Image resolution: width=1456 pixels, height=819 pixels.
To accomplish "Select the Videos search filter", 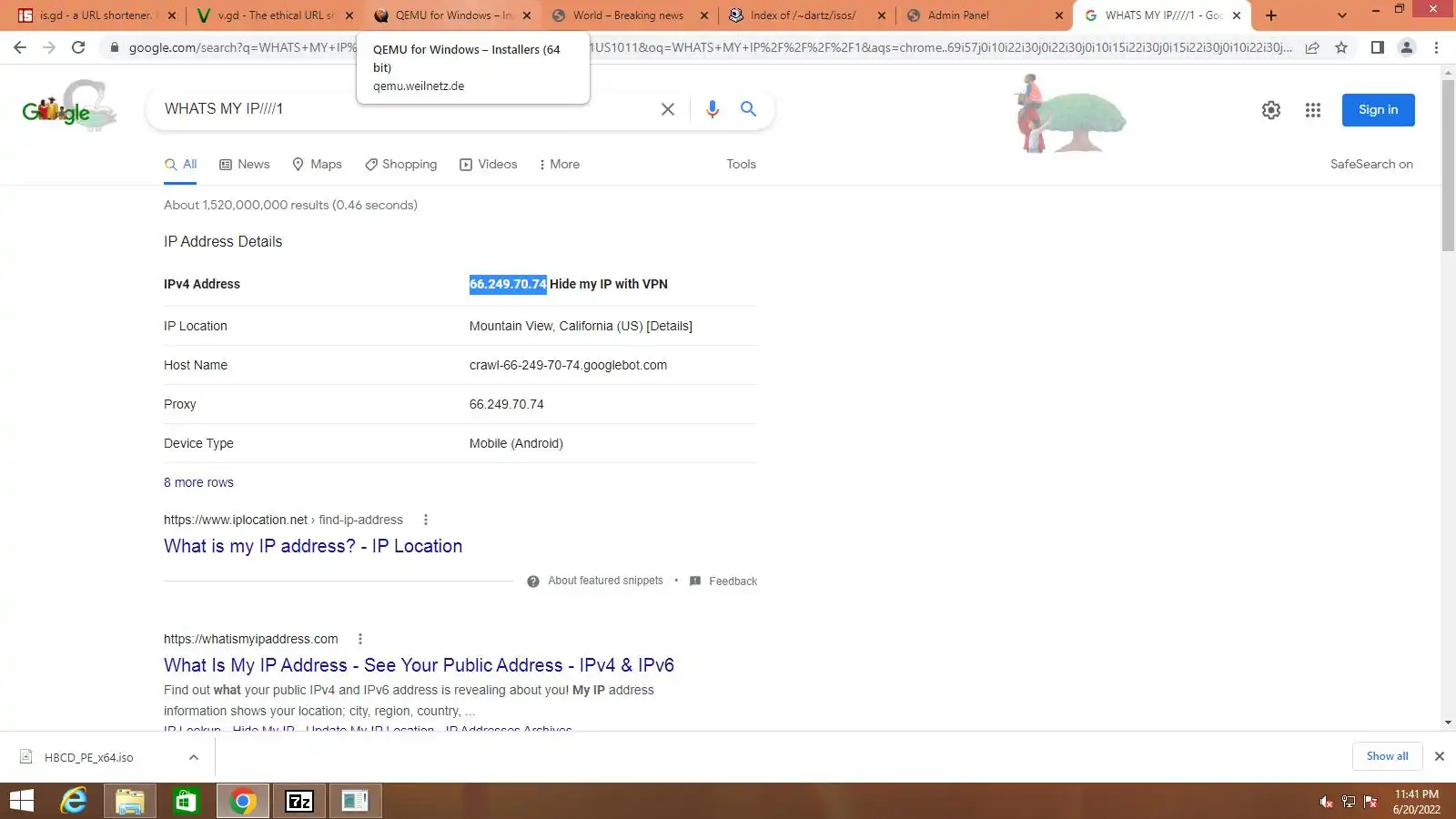I will coord(488,165).
